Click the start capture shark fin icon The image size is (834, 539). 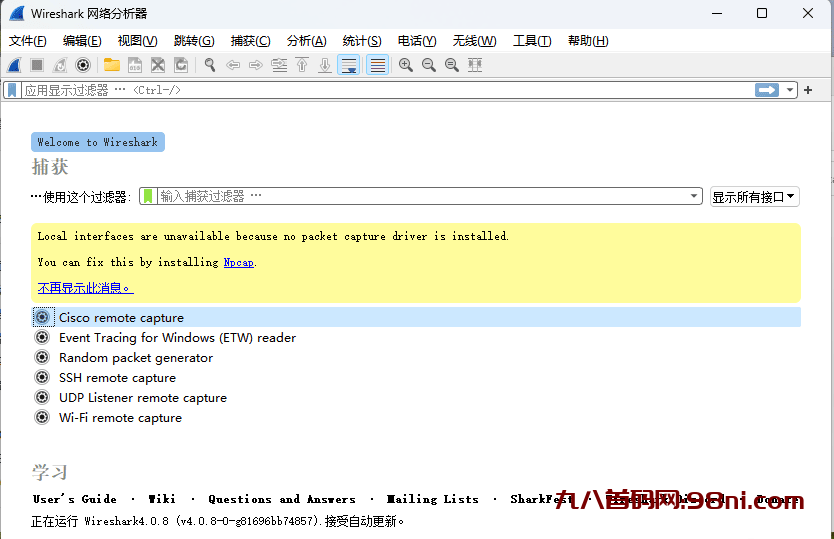tap(14, 65)
